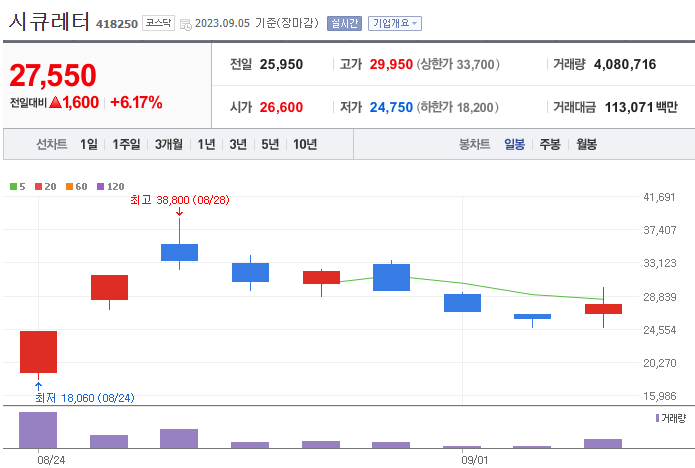Click the purple 120-day moving average legend swatch
Screen dimensions: 695x468
click(101, 187)
